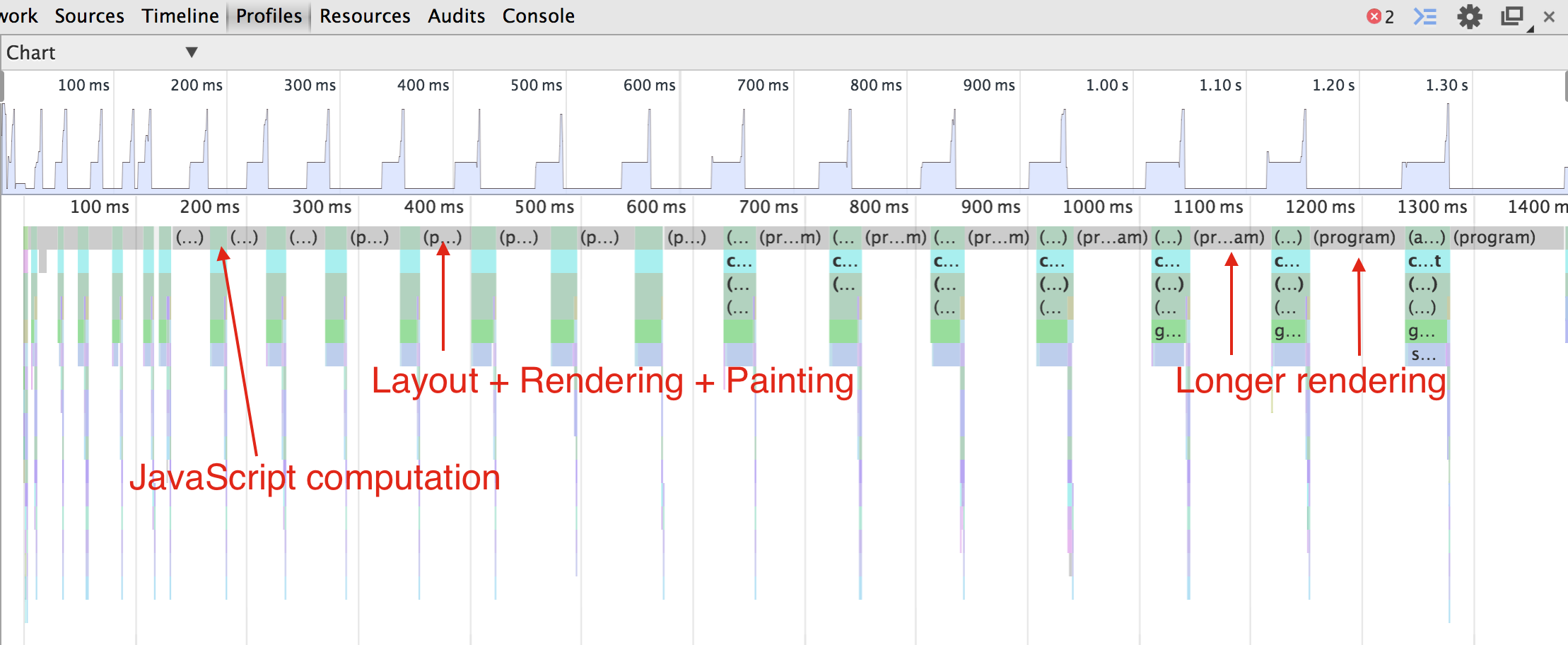This screenshot has width=1568, height=645.
Task: Open the Console tab
Action: tap(539, 16)
